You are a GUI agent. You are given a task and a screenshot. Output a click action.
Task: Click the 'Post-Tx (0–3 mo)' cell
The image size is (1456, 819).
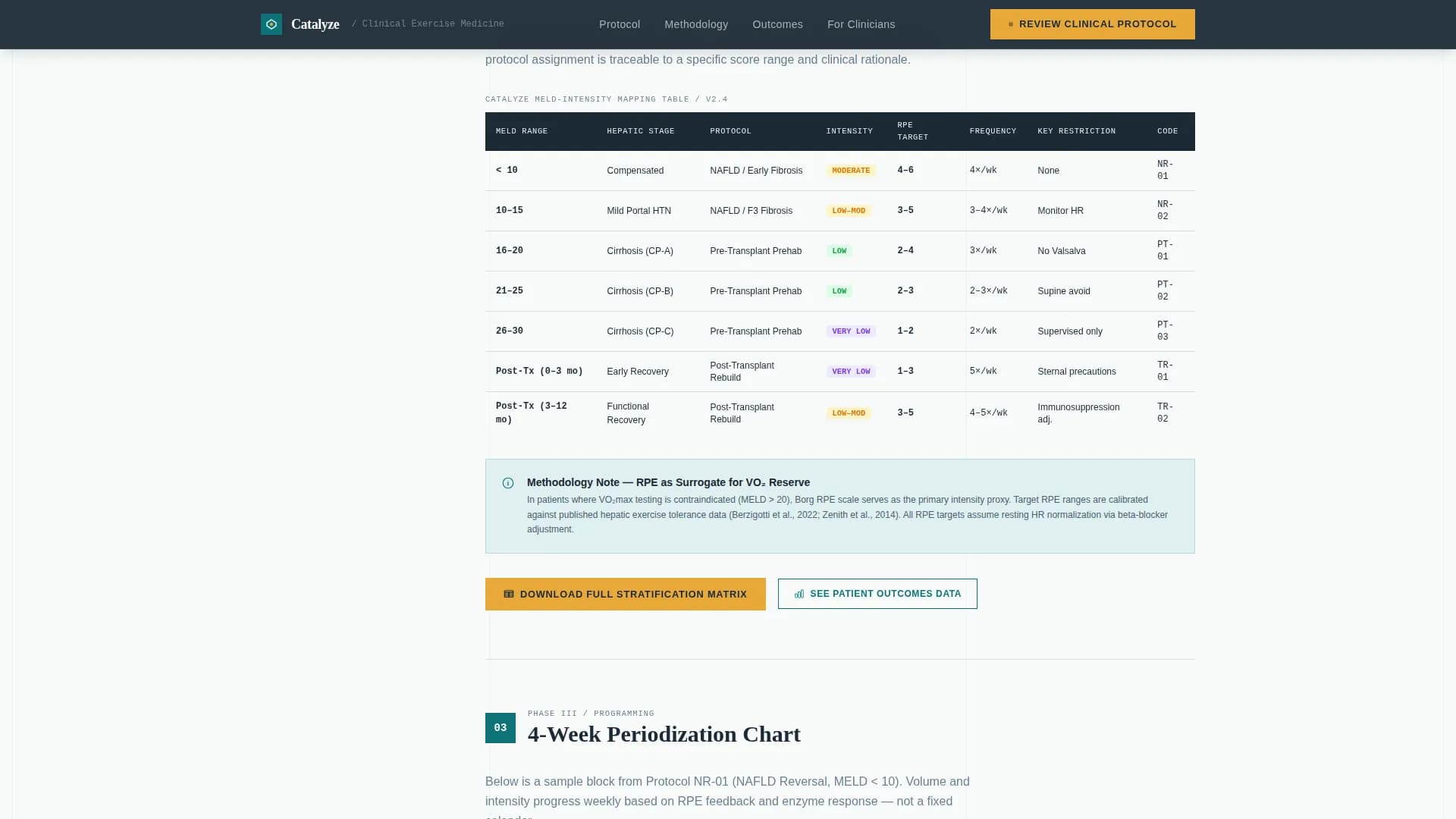click(x=539, y=372)
